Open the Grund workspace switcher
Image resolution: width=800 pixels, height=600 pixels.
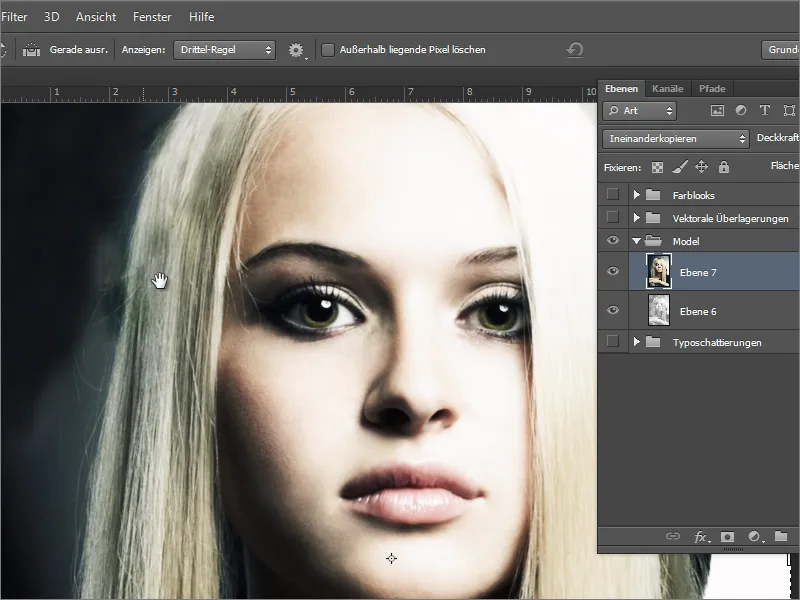pos(781,50)
